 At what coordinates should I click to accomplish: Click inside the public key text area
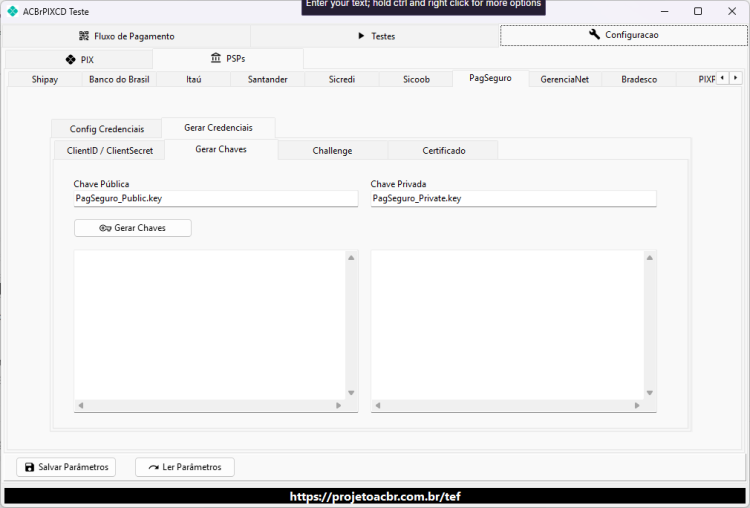tap(210, 325)
